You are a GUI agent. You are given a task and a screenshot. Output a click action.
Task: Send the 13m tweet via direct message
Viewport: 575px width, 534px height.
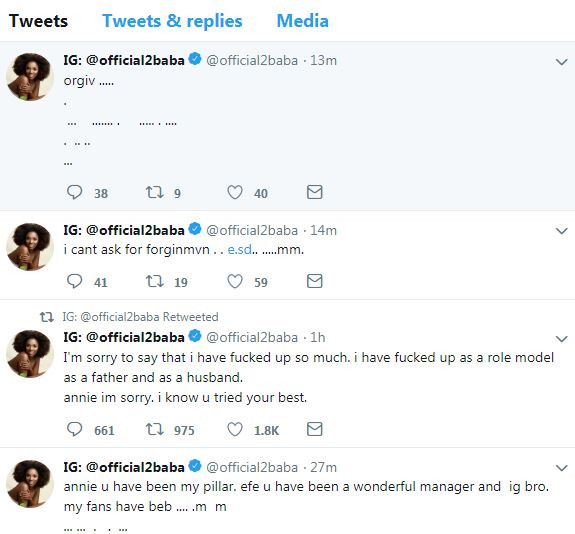tap(314, 192)
